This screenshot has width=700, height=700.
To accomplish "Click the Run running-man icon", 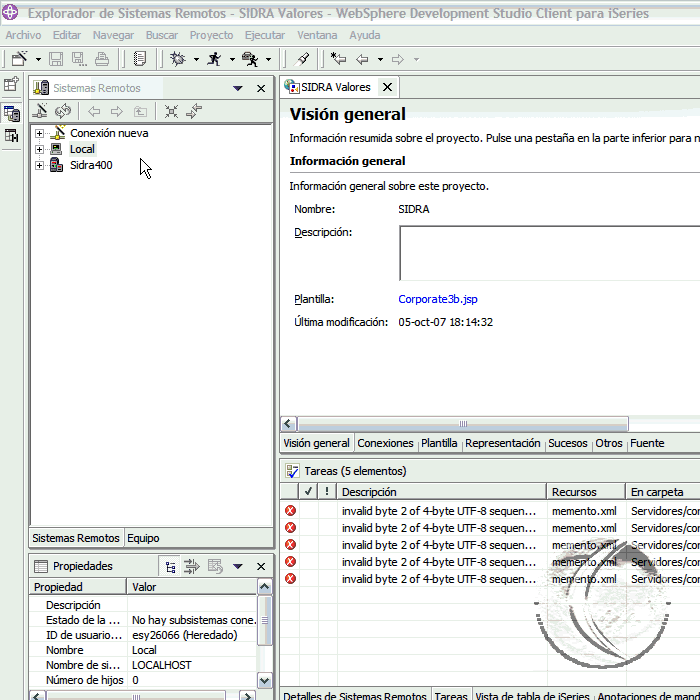I will pyautogui.click(x=214, y=59).
